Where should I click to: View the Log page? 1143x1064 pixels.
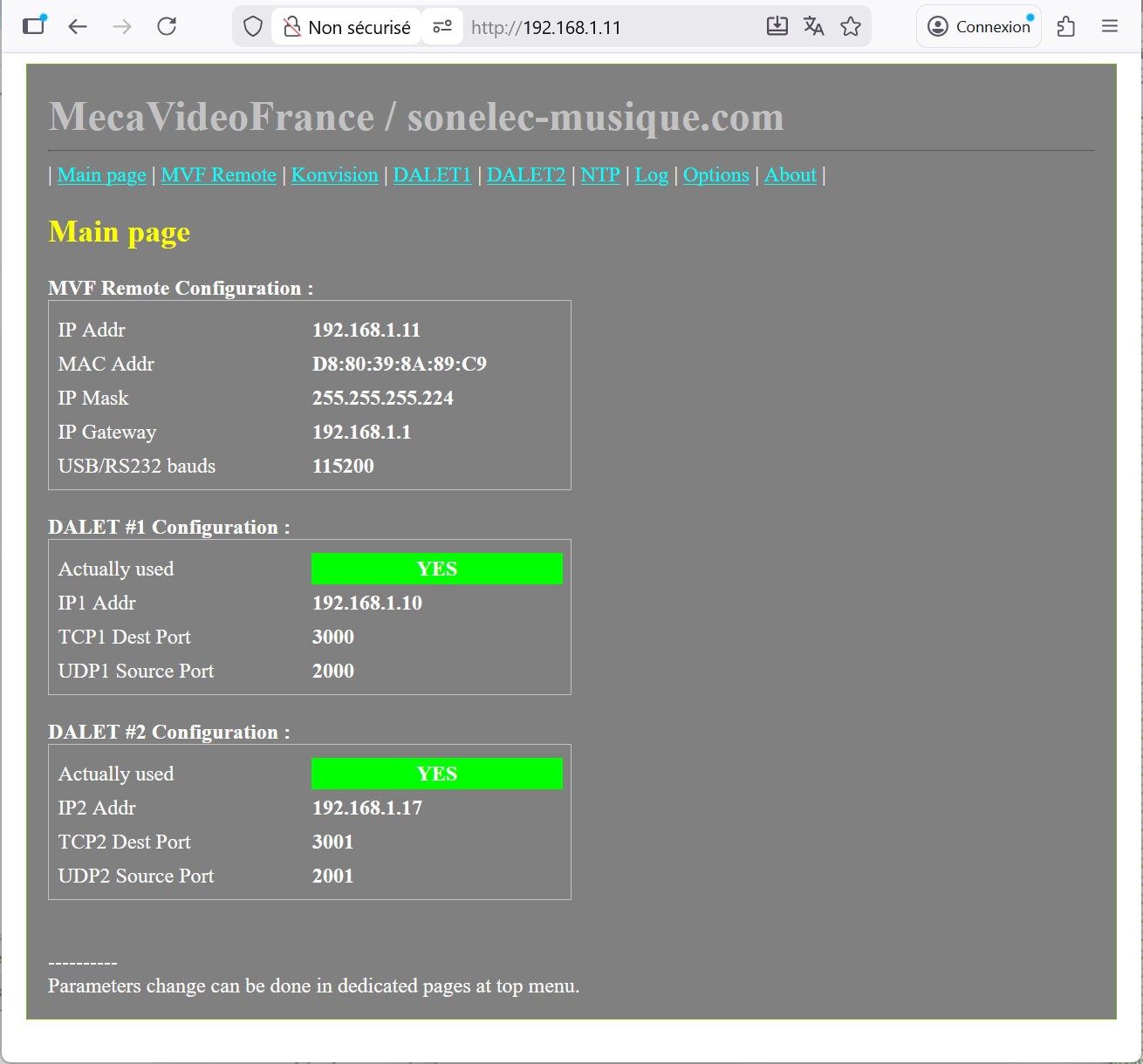click(x=651, y=175)
